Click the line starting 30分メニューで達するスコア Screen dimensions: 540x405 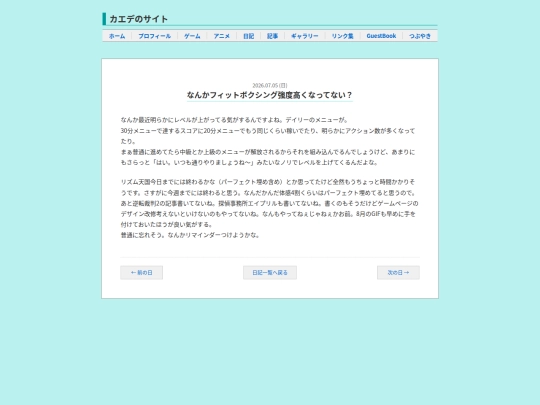click(268, 131)
